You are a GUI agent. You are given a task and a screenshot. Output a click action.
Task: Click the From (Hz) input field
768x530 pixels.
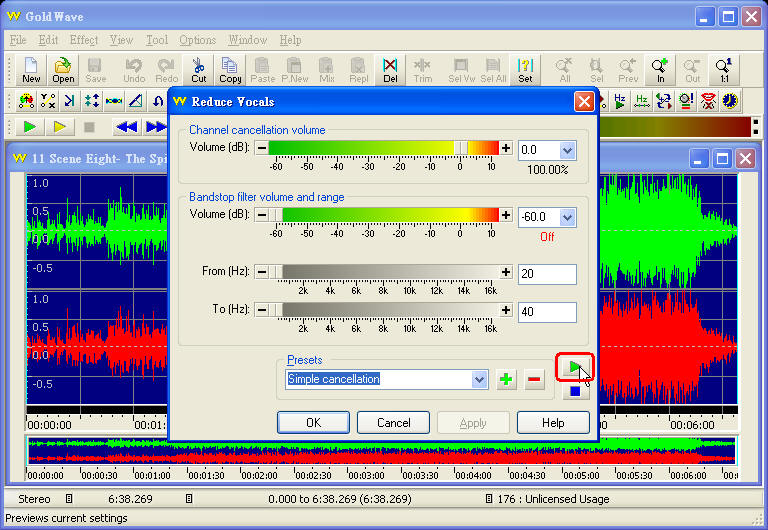pyautogui.click(x=546, y=274)
